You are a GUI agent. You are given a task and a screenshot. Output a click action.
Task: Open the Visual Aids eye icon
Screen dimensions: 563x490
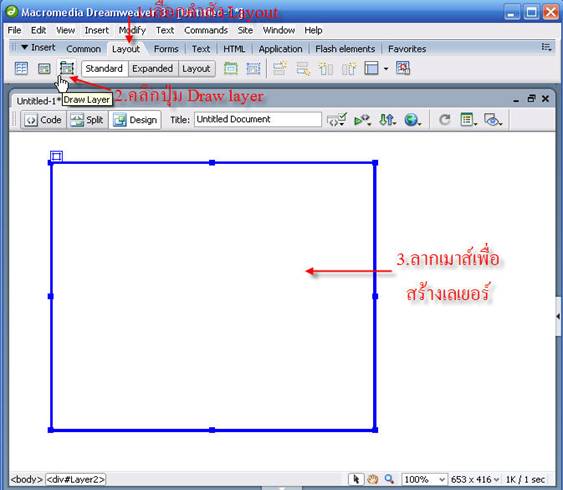[493, 120]
